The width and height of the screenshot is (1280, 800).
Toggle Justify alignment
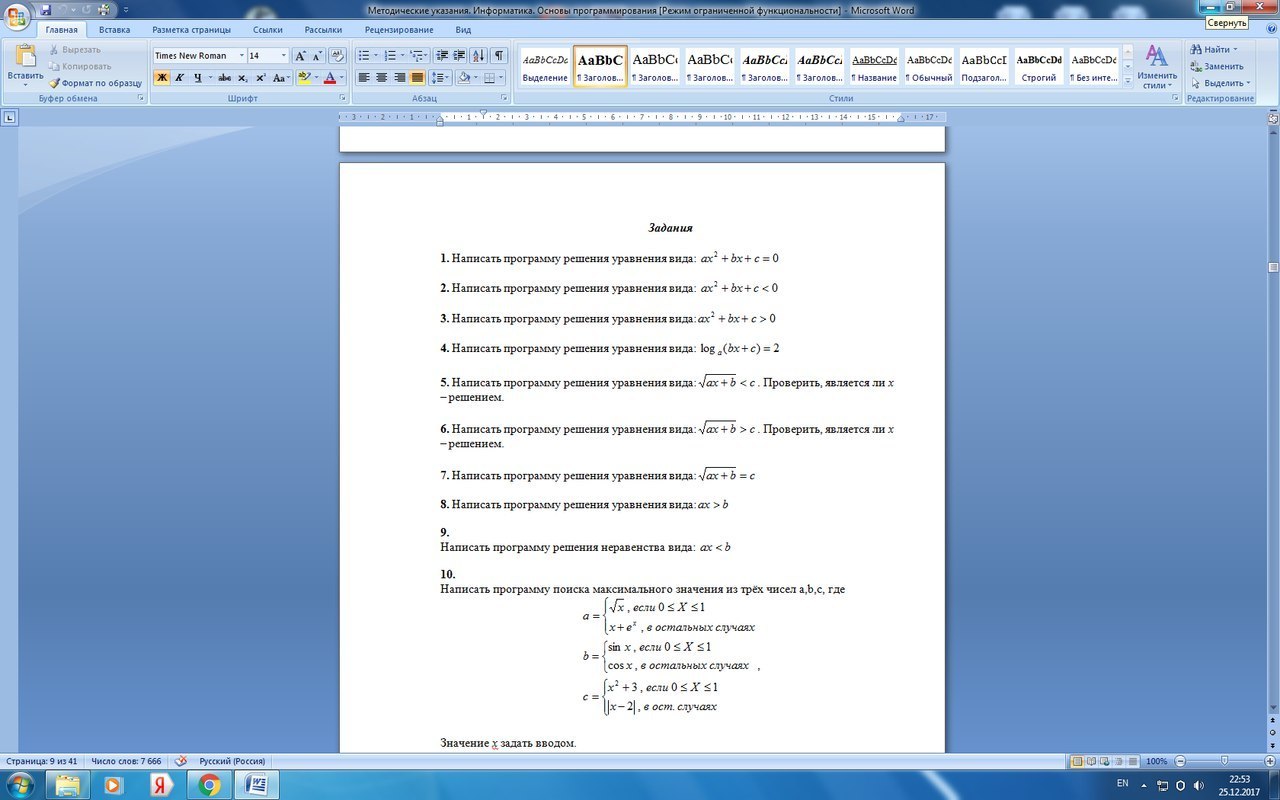point(418,78)
